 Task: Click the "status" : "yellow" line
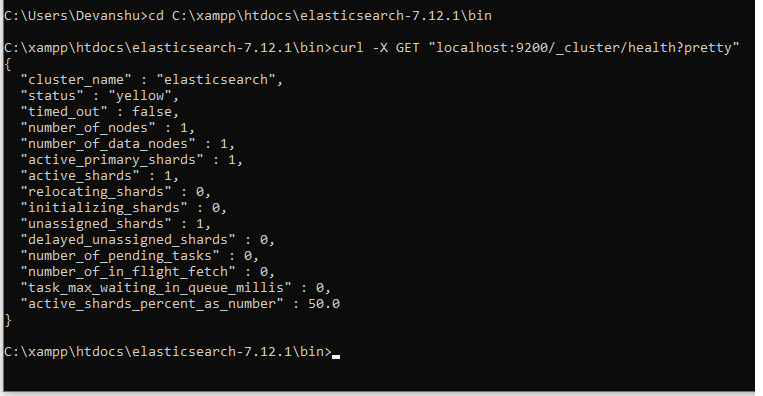pos(100,96)
